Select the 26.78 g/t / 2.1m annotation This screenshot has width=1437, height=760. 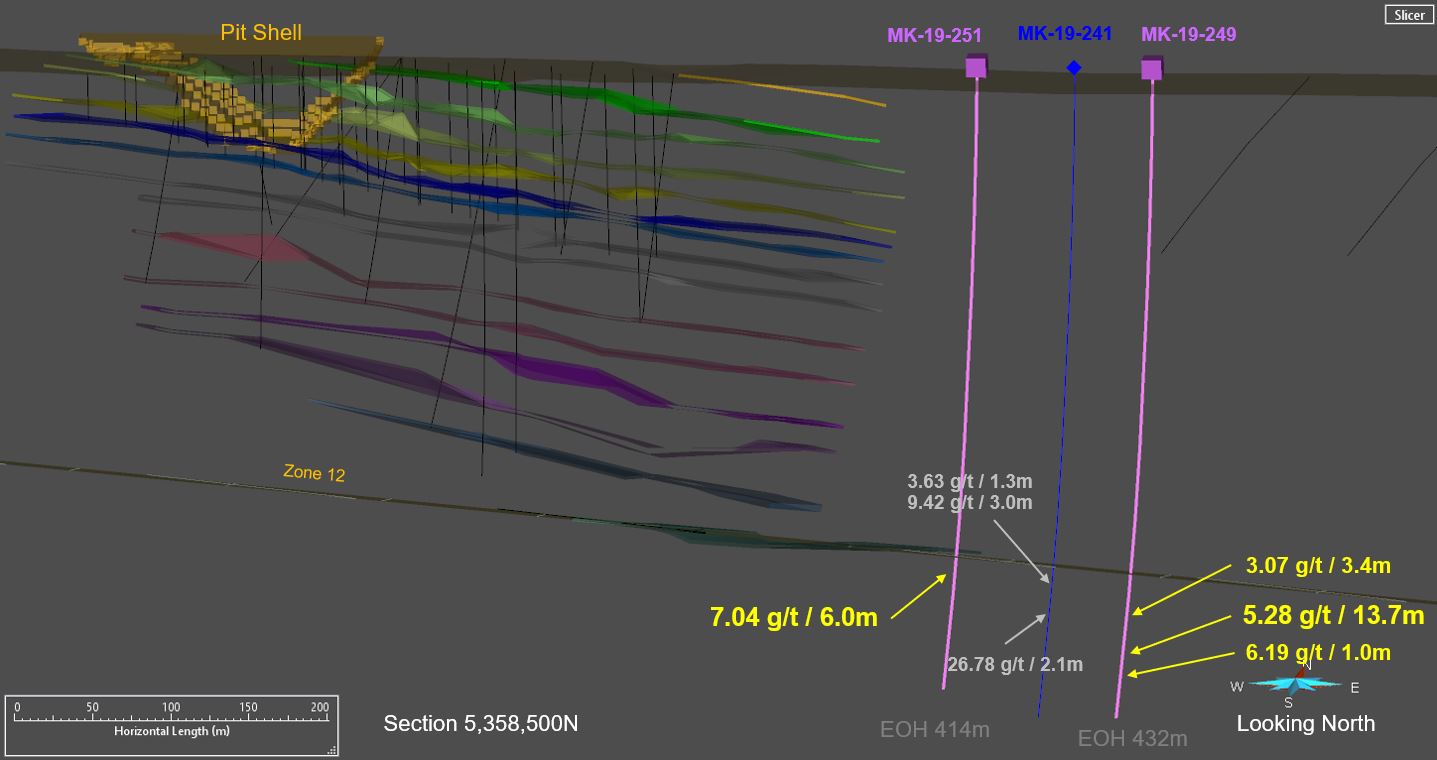pyautogui.click(x=1014, y=664)
